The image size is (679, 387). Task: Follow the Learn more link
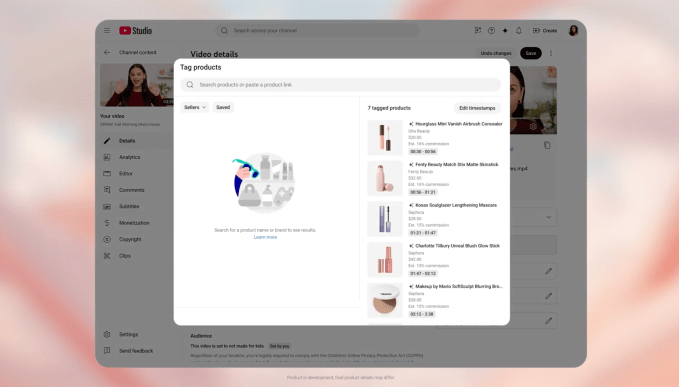(265, 237)
